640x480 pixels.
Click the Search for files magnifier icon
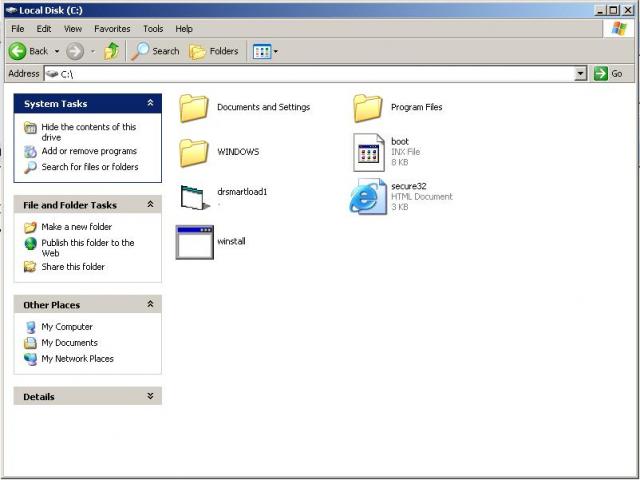pos(30,167)
